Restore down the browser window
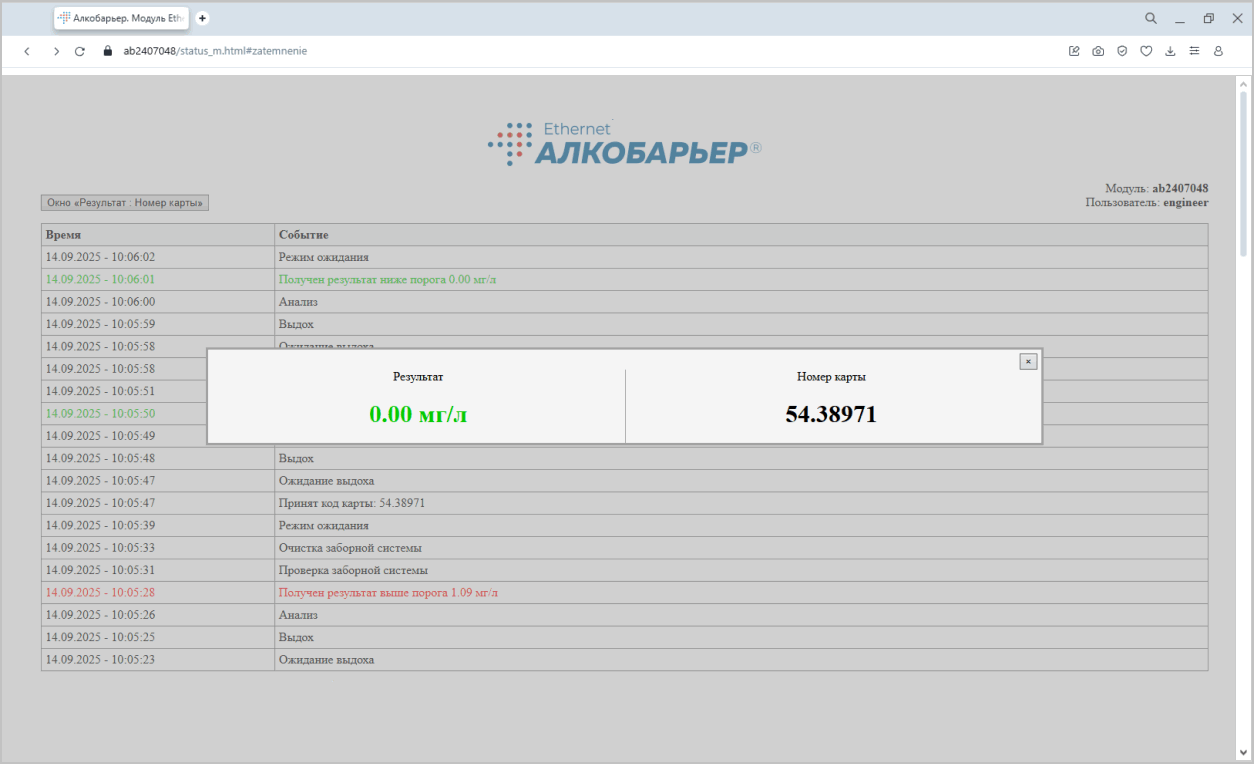1254x764 pixels. (x=1208, y=18)
